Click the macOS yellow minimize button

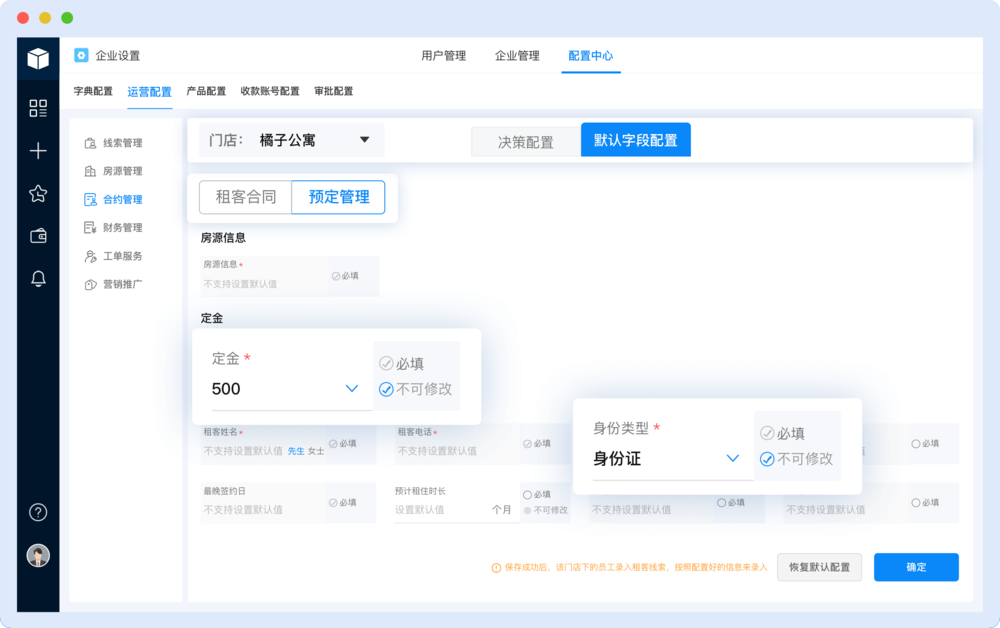coord(45,18)
